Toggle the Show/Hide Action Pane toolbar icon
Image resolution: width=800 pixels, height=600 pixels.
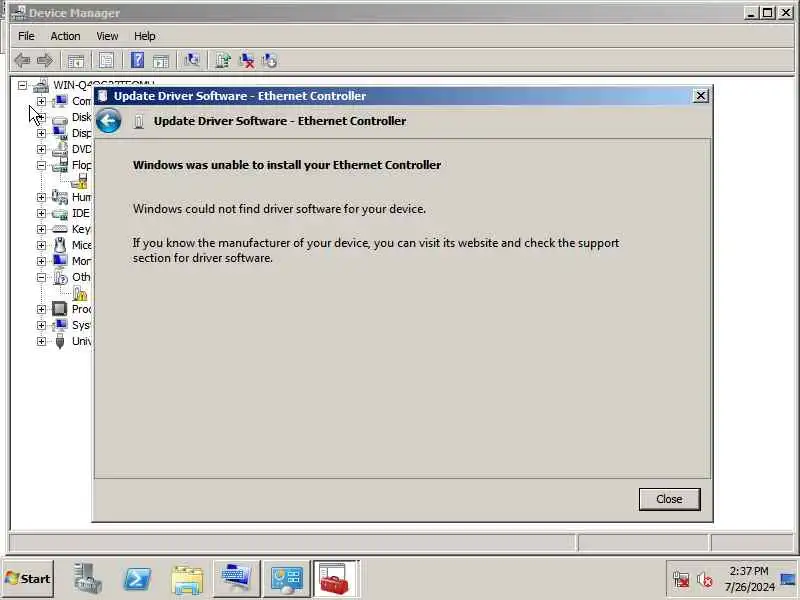click(x=161, y=61)
